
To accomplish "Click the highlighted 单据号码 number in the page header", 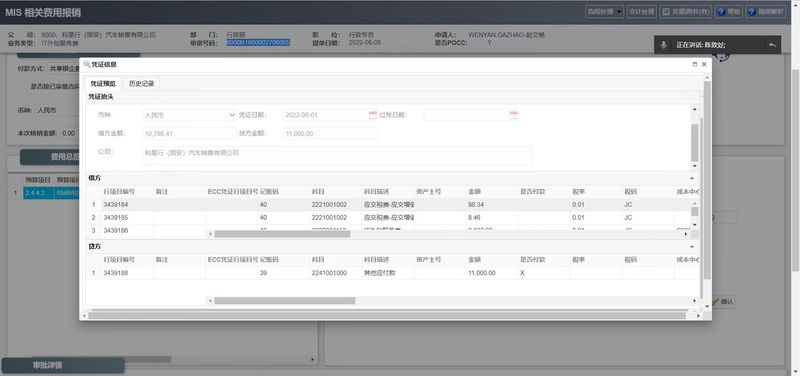I will [x=258, y=43].
